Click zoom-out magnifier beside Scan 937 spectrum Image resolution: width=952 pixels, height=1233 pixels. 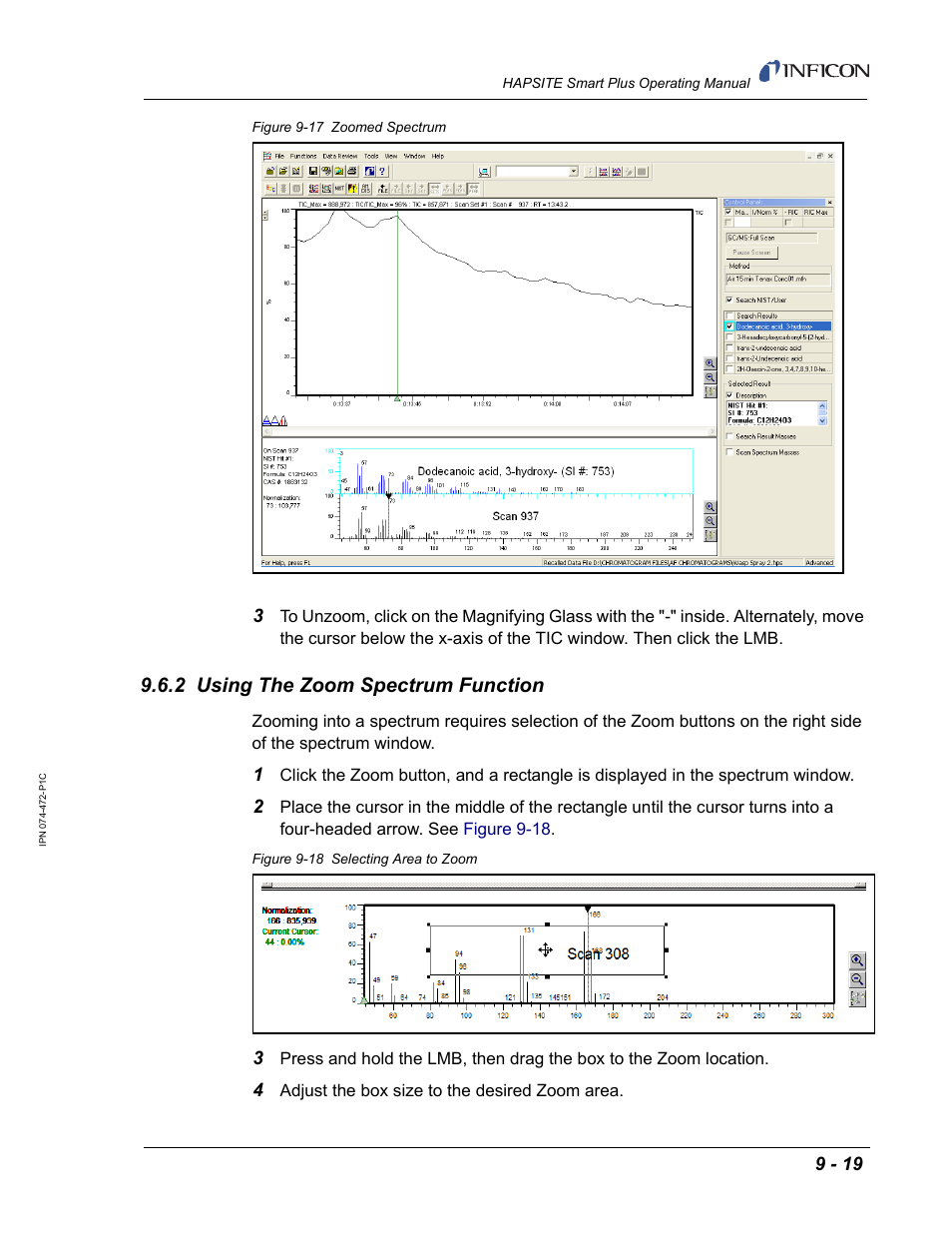[x=711, y=521]
